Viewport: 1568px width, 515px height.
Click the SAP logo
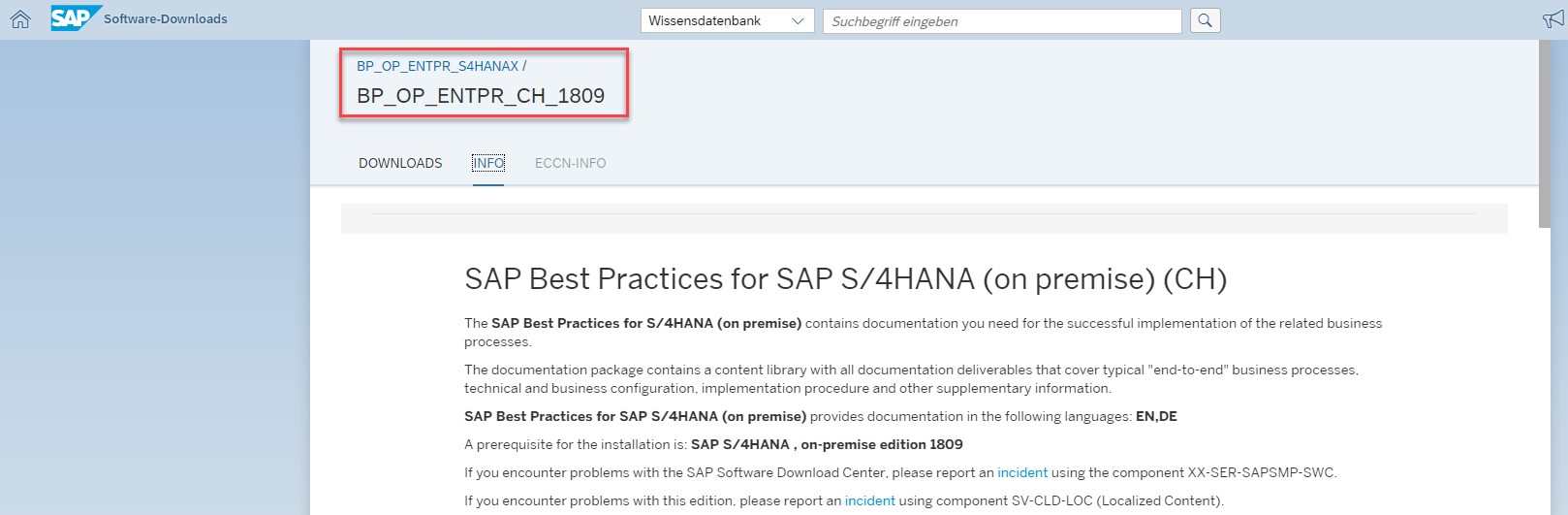pos(74,18)
